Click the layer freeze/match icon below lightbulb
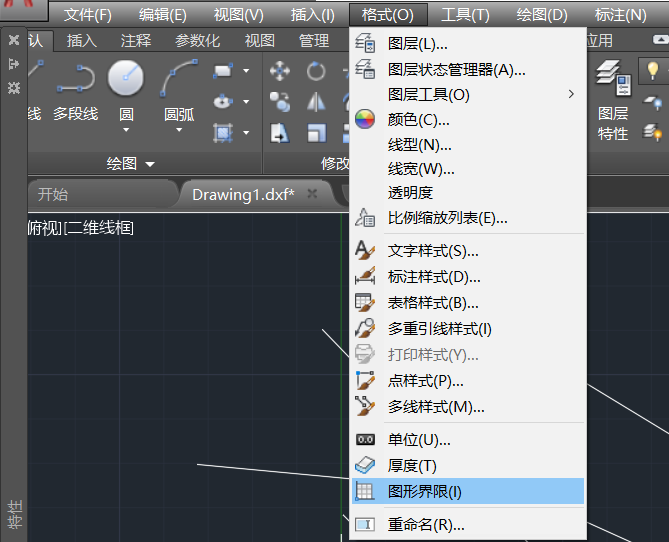The width and height of the screenshot is (669, 542). [652, 102]
